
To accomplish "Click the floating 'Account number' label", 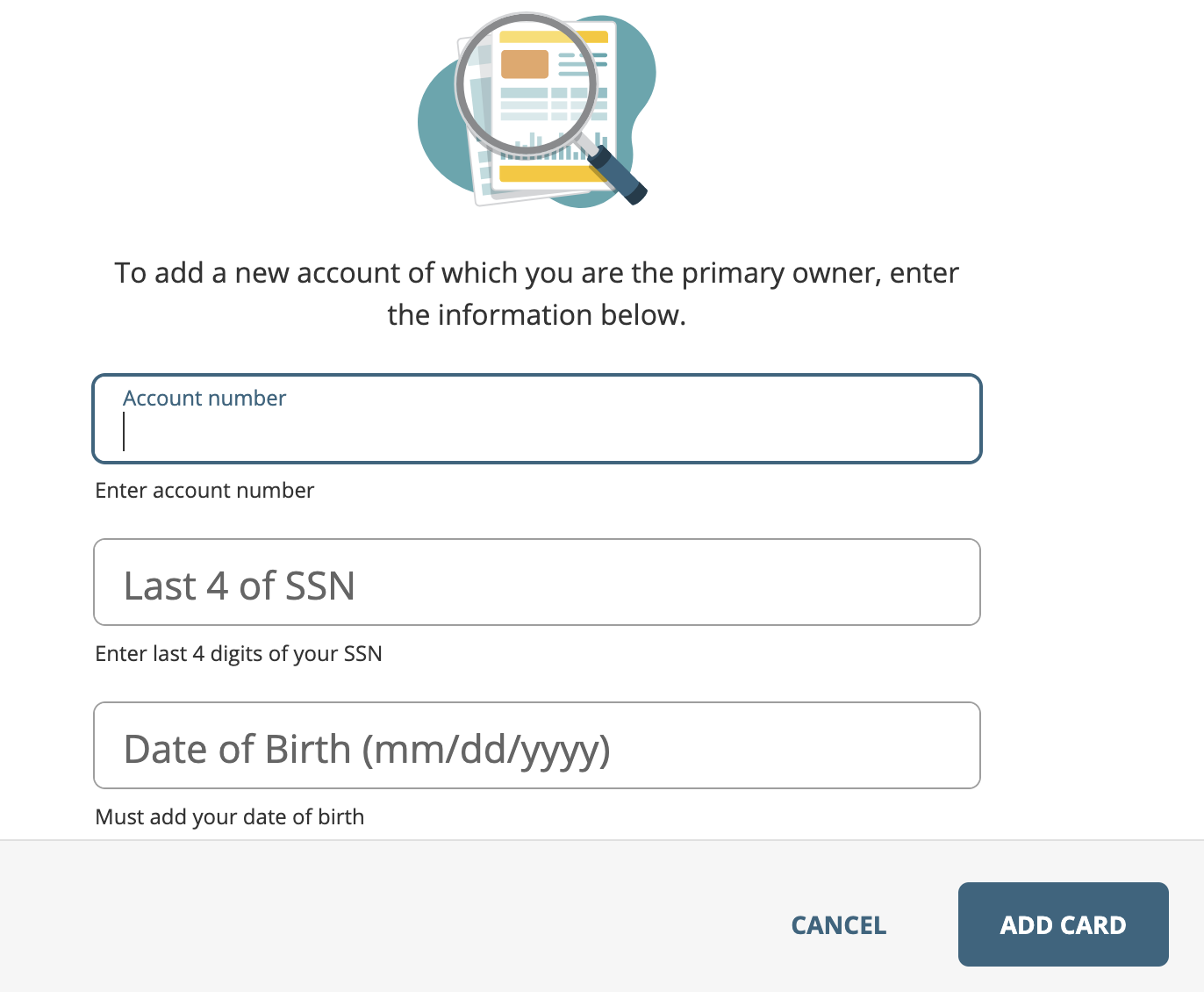I will pos(204,398).
